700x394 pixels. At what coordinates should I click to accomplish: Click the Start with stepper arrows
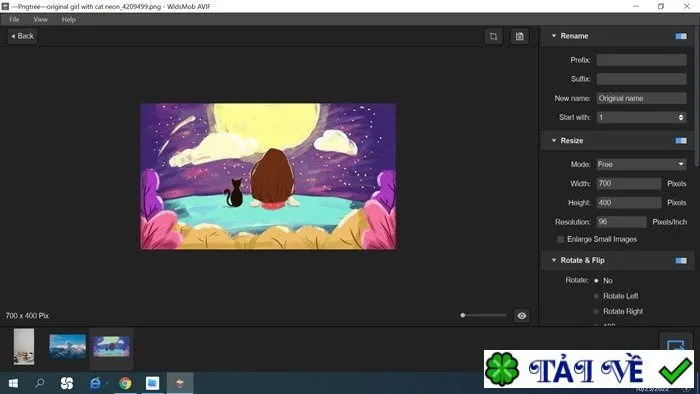681,117
